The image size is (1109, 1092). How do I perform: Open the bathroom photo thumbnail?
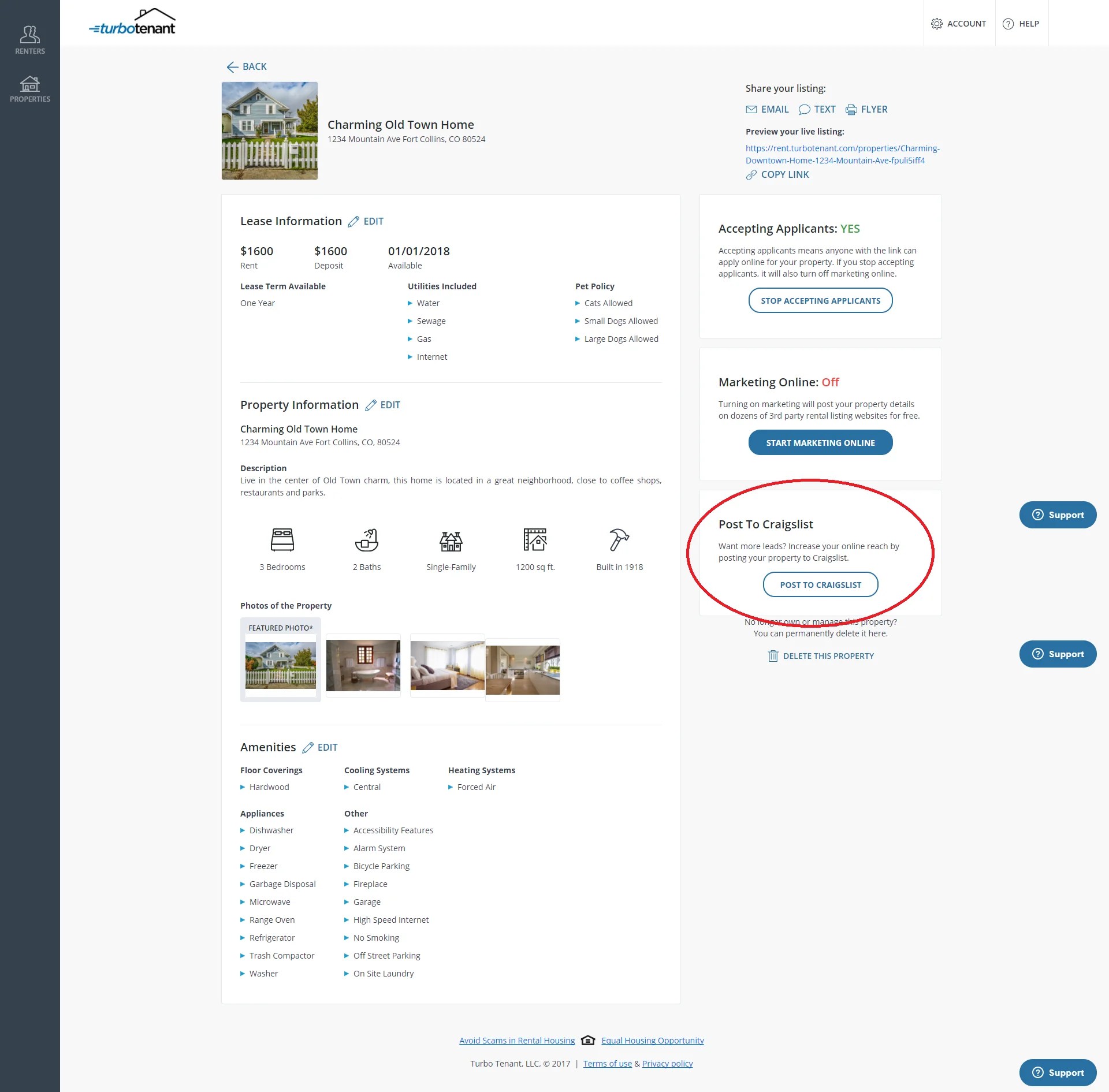tap(363, 665)
